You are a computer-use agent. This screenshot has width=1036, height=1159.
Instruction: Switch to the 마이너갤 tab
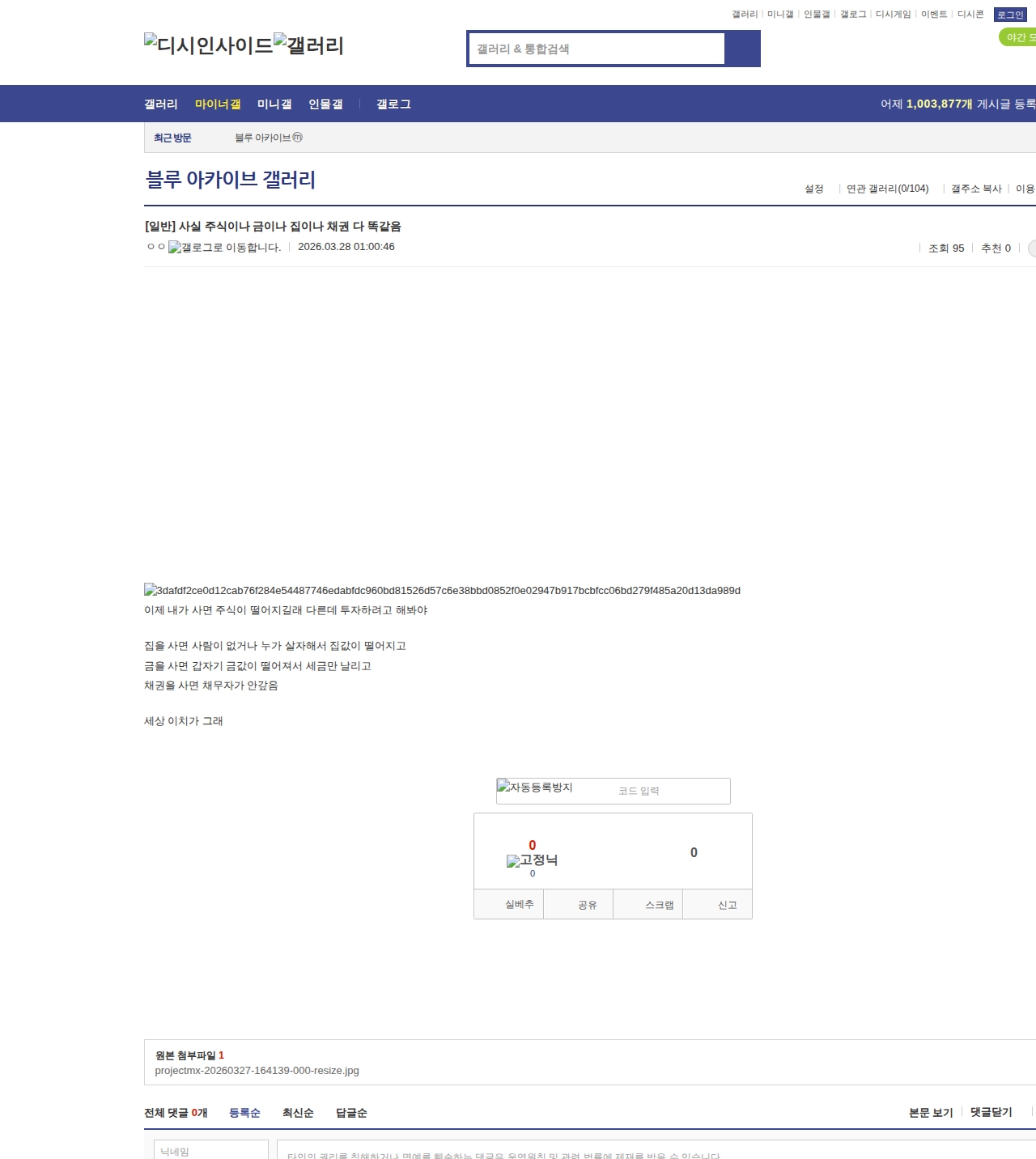pyautogui.click(x=216, y=104)
